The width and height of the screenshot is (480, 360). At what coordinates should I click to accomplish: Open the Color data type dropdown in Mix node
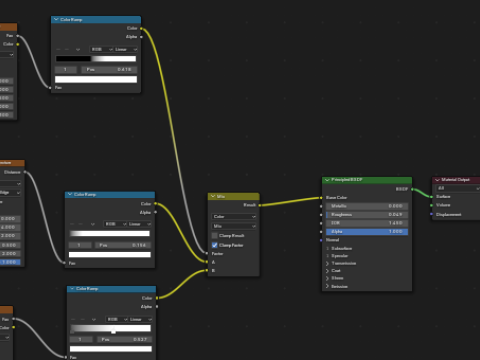coord(234,217)
